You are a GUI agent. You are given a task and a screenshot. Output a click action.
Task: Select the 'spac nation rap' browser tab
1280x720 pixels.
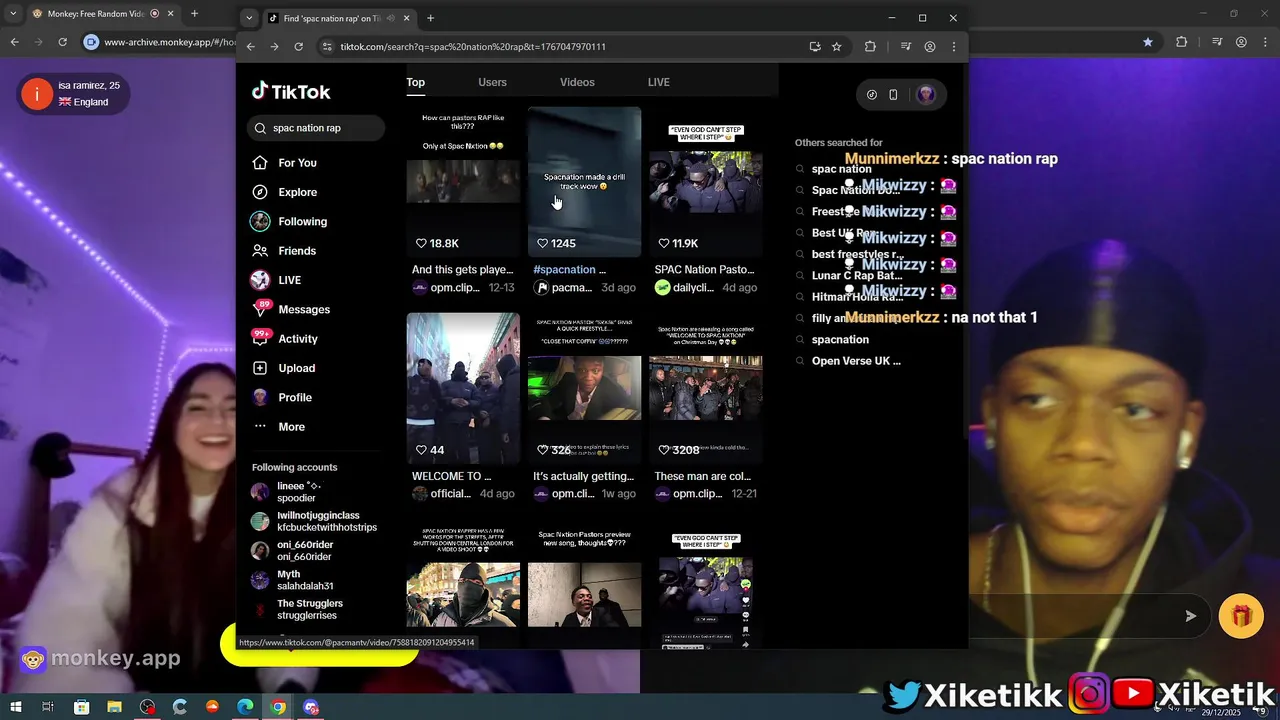340,18
